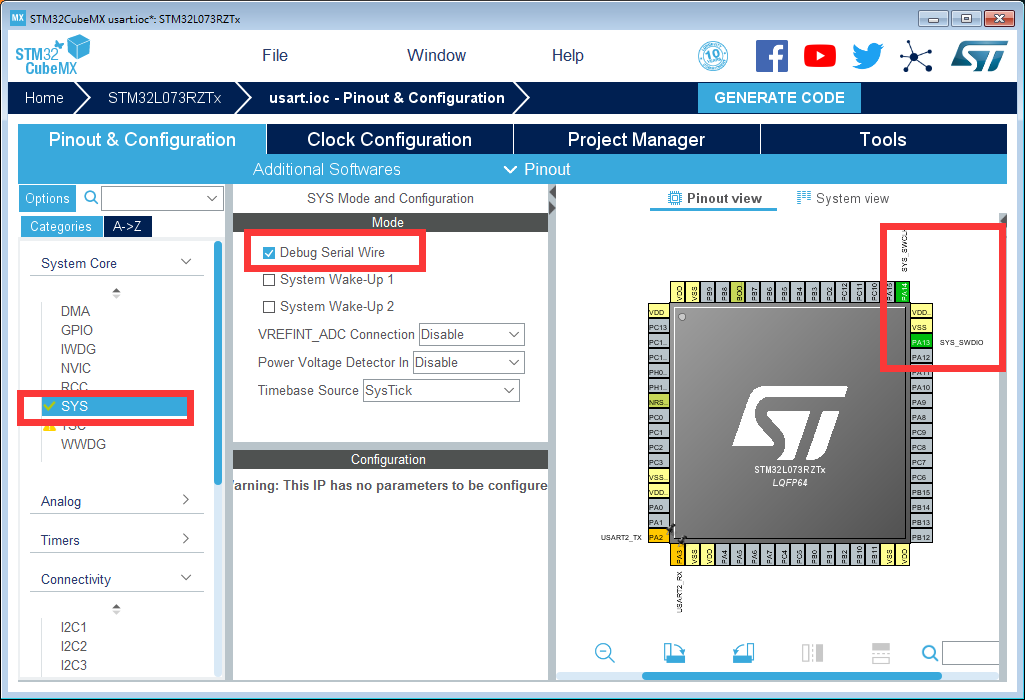Visit ST on YouTube
The height and width of the screenshot is (700, 1025).
820,56
